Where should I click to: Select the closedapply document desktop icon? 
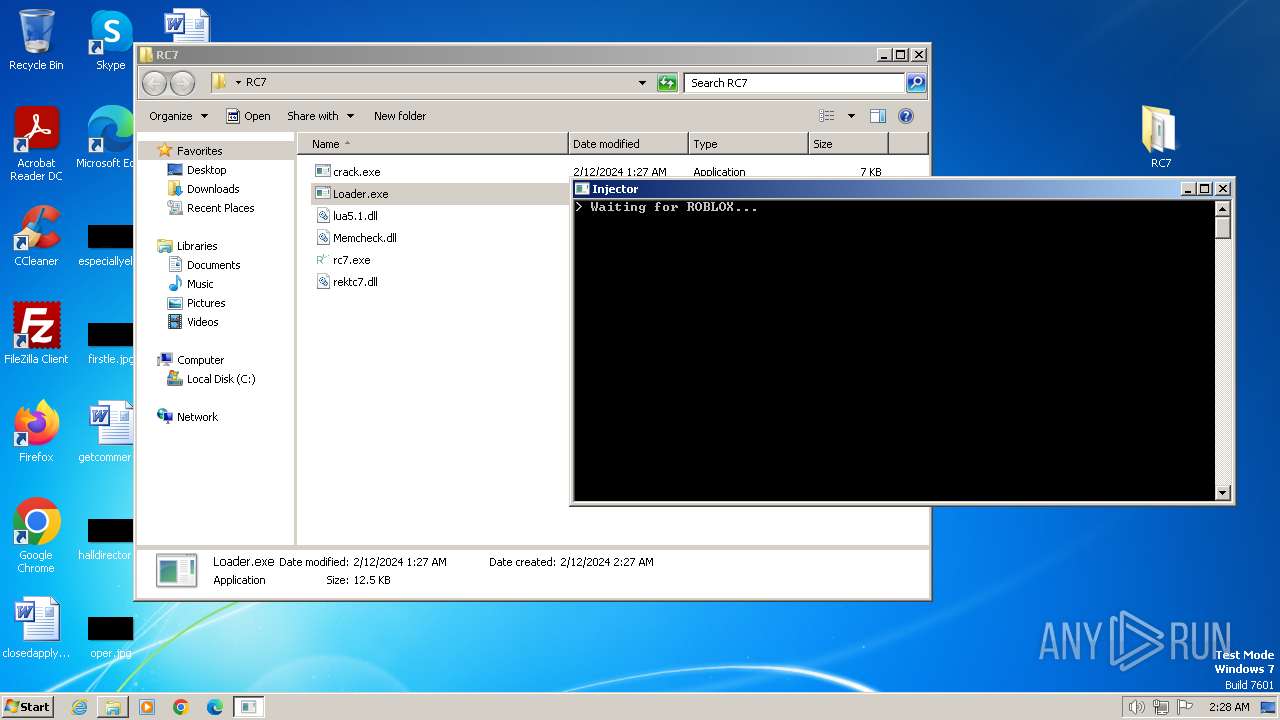pos(36,629)
